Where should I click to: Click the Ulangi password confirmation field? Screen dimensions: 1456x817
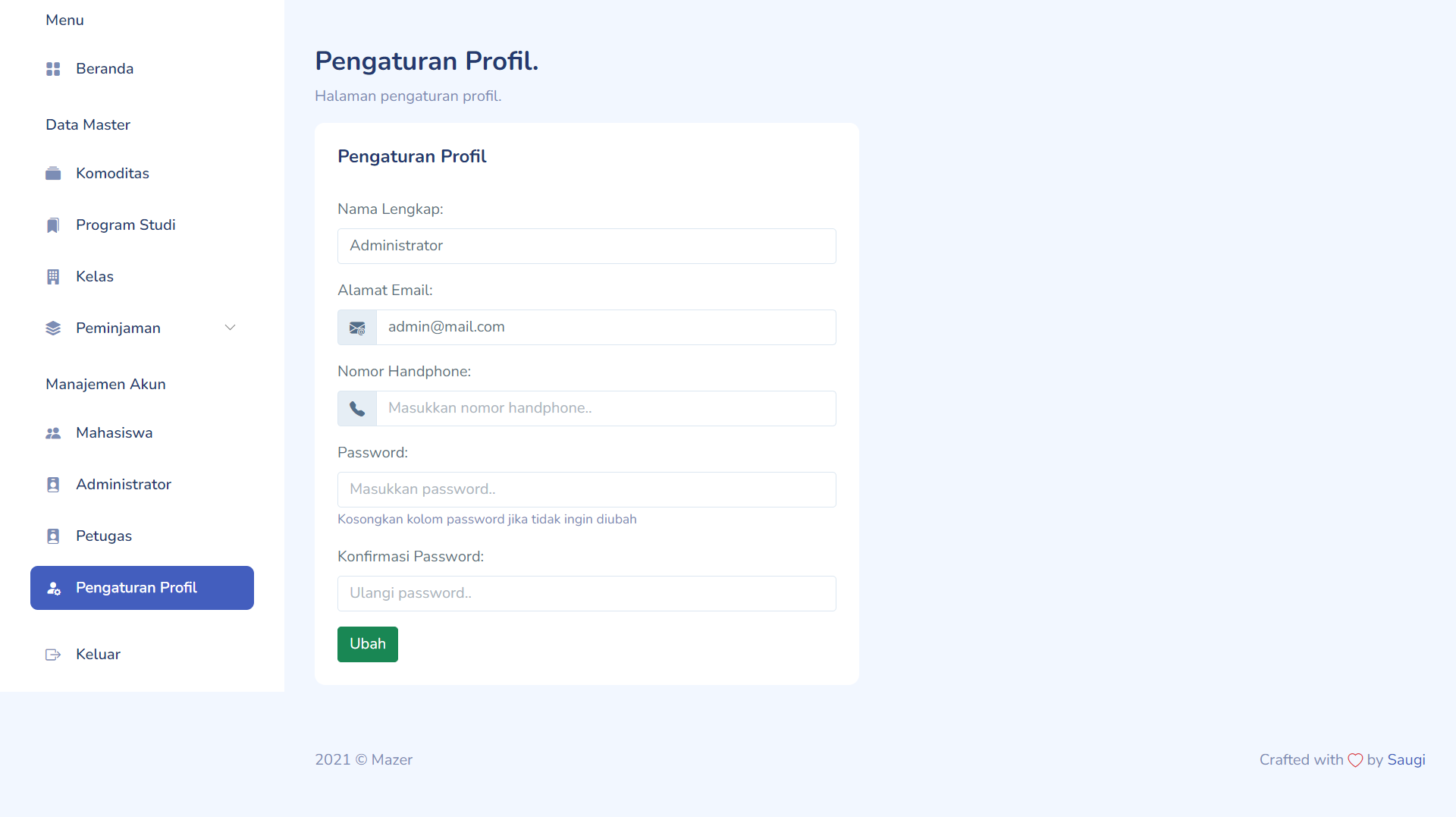point(587,594)
